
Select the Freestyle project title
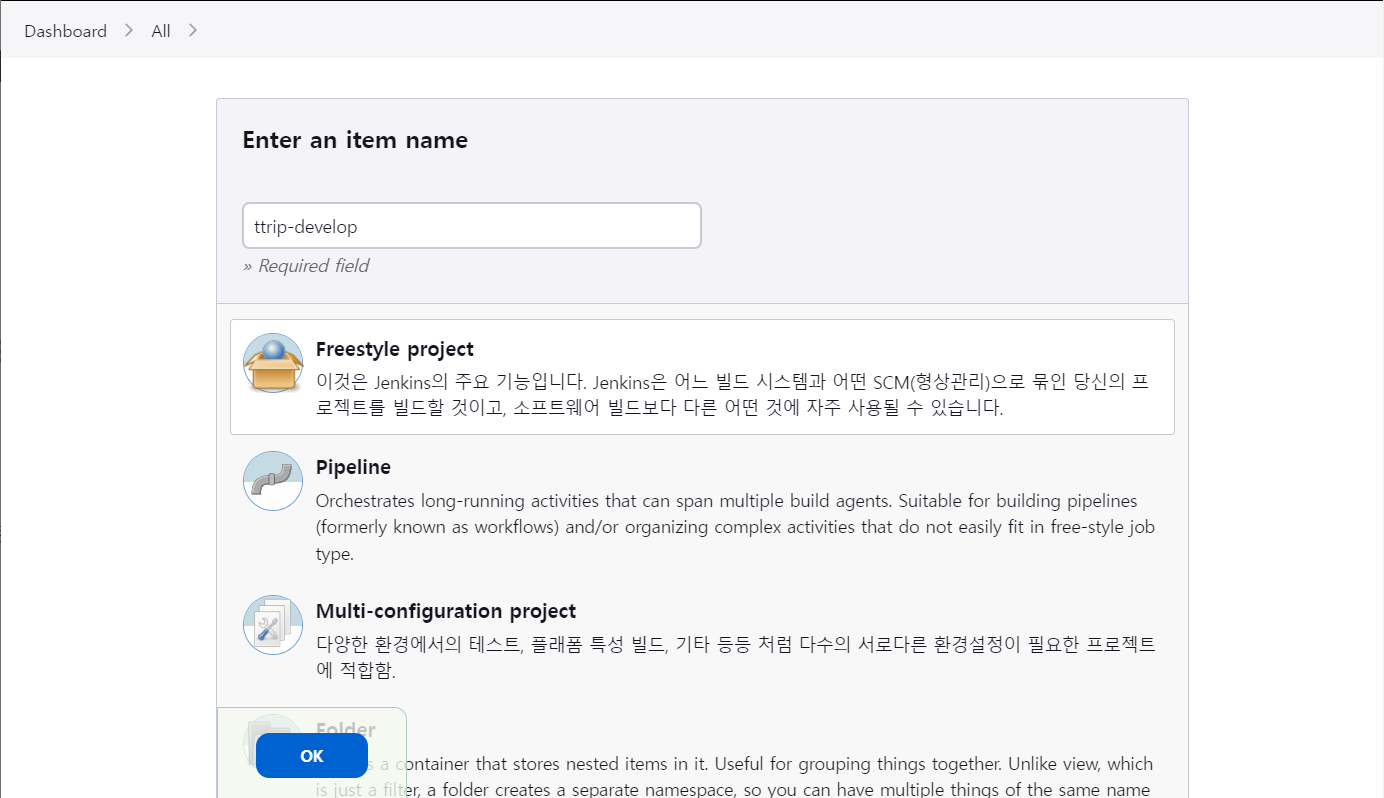(395, 349)
